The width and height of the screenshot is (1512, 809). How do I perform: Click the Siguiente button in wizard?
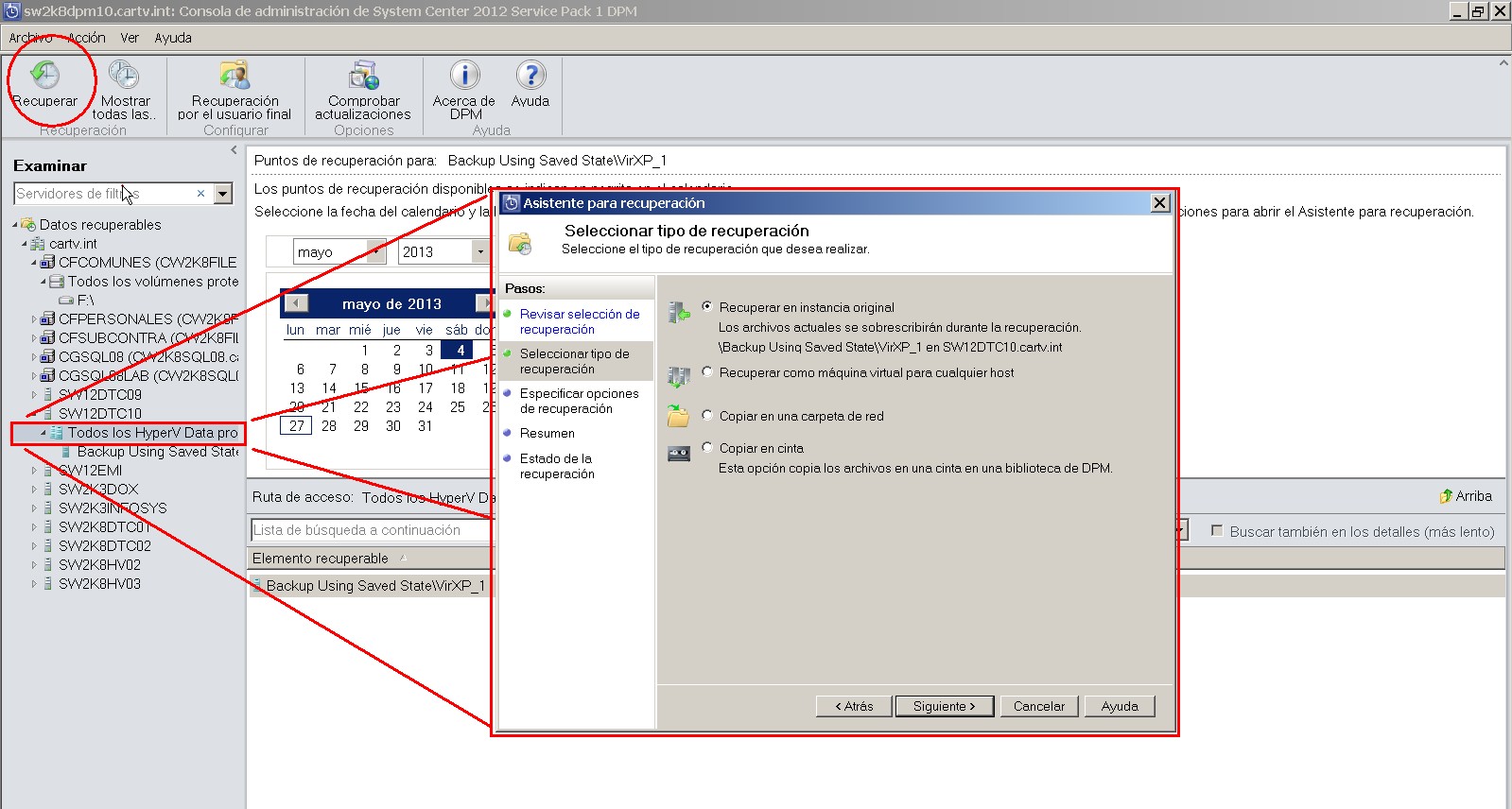click(x=945, y=706)
